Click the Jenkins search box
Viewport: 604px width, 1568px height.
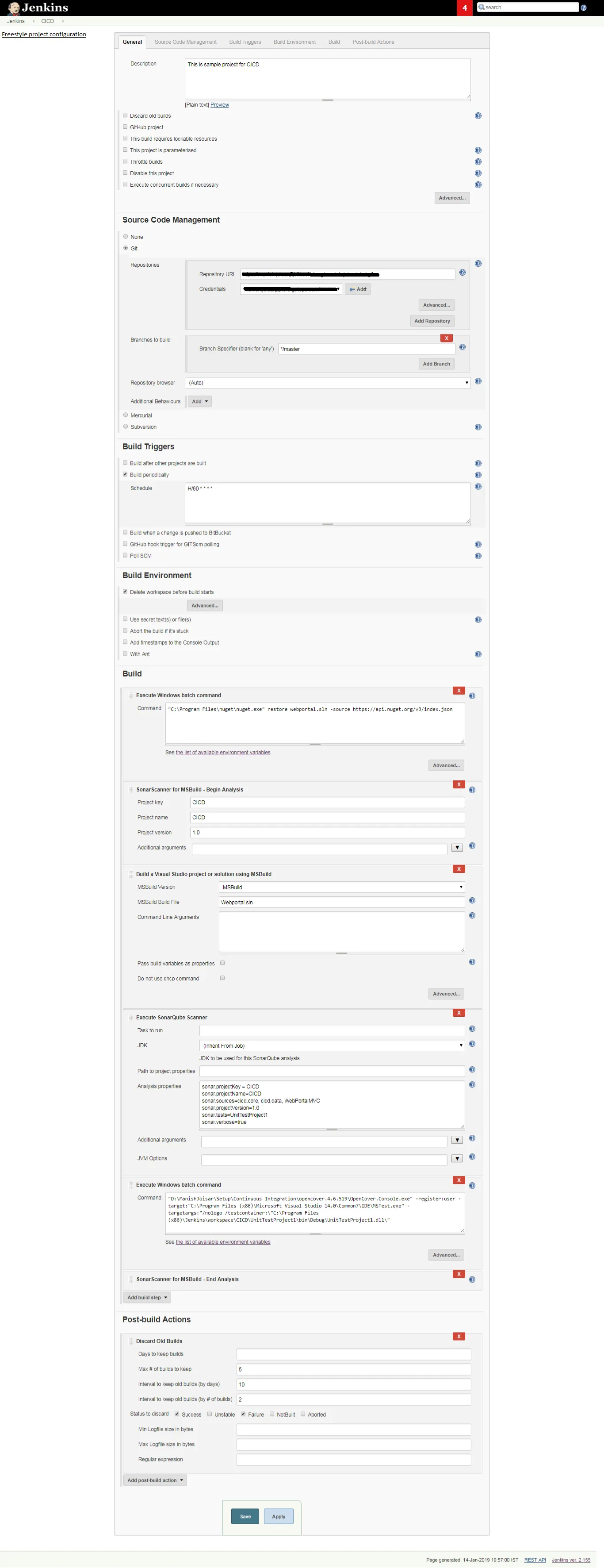528,8
